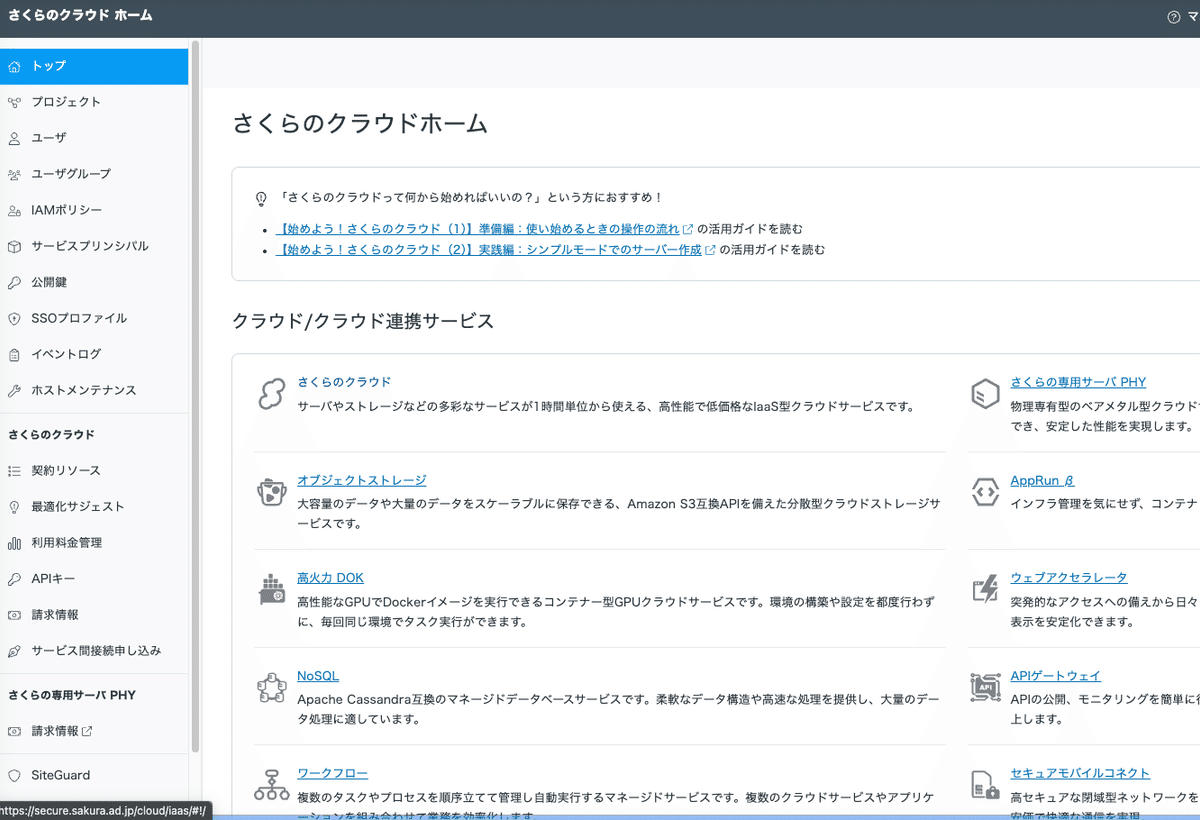Open the NoSQL service link
The height and width of the screenshot is (820, 1200).
[x=318, y=676]
